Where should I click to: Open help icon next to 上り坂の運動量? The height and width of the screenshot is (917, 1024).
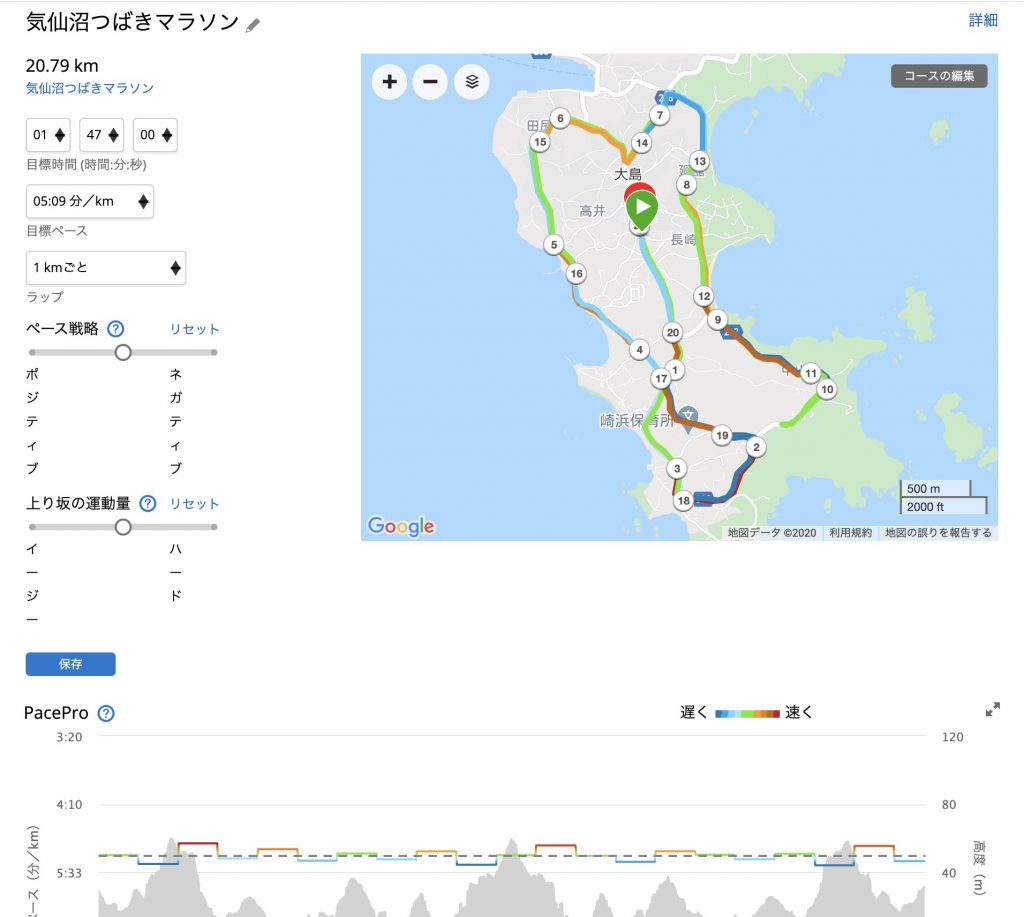[148, 504]
